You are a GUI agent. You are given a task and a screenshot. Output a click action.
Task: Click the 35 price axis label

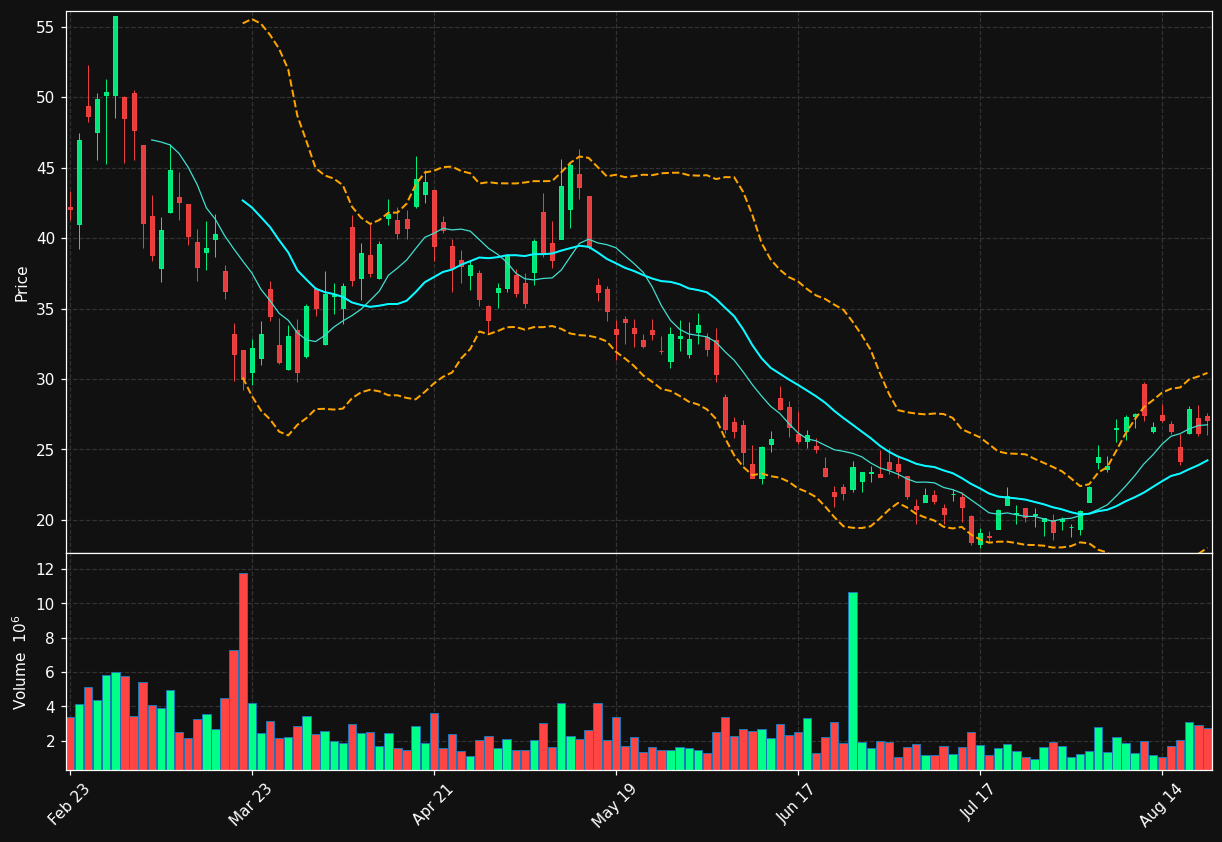46,309
